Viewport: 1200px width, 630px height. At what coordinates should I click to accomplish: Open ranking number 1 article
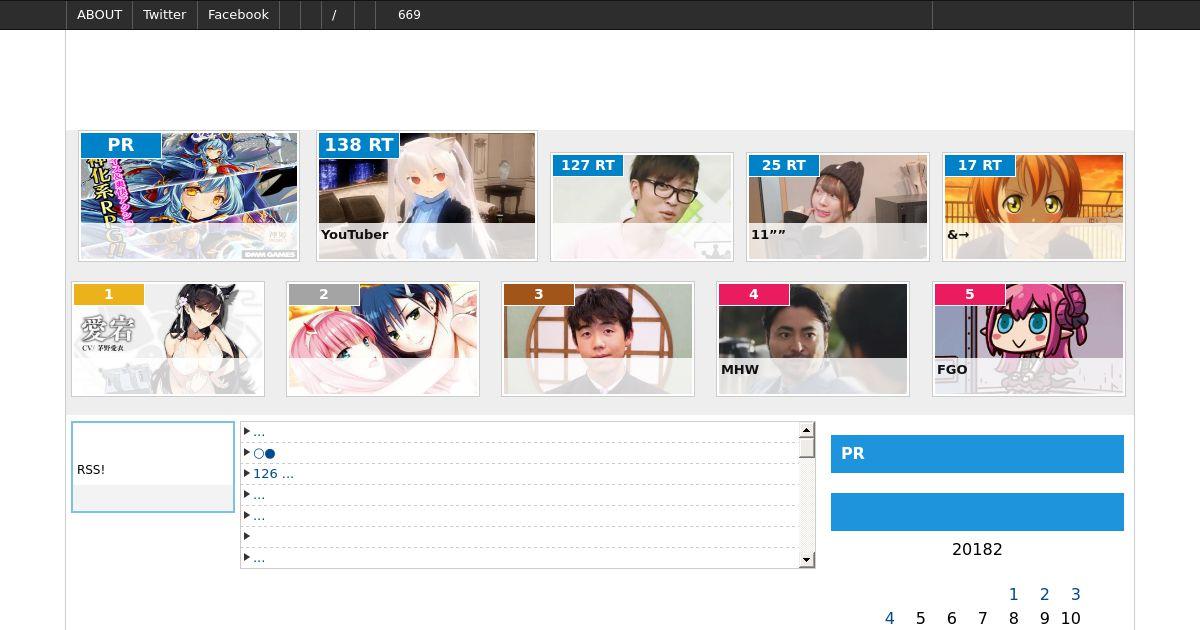[168, 339]
